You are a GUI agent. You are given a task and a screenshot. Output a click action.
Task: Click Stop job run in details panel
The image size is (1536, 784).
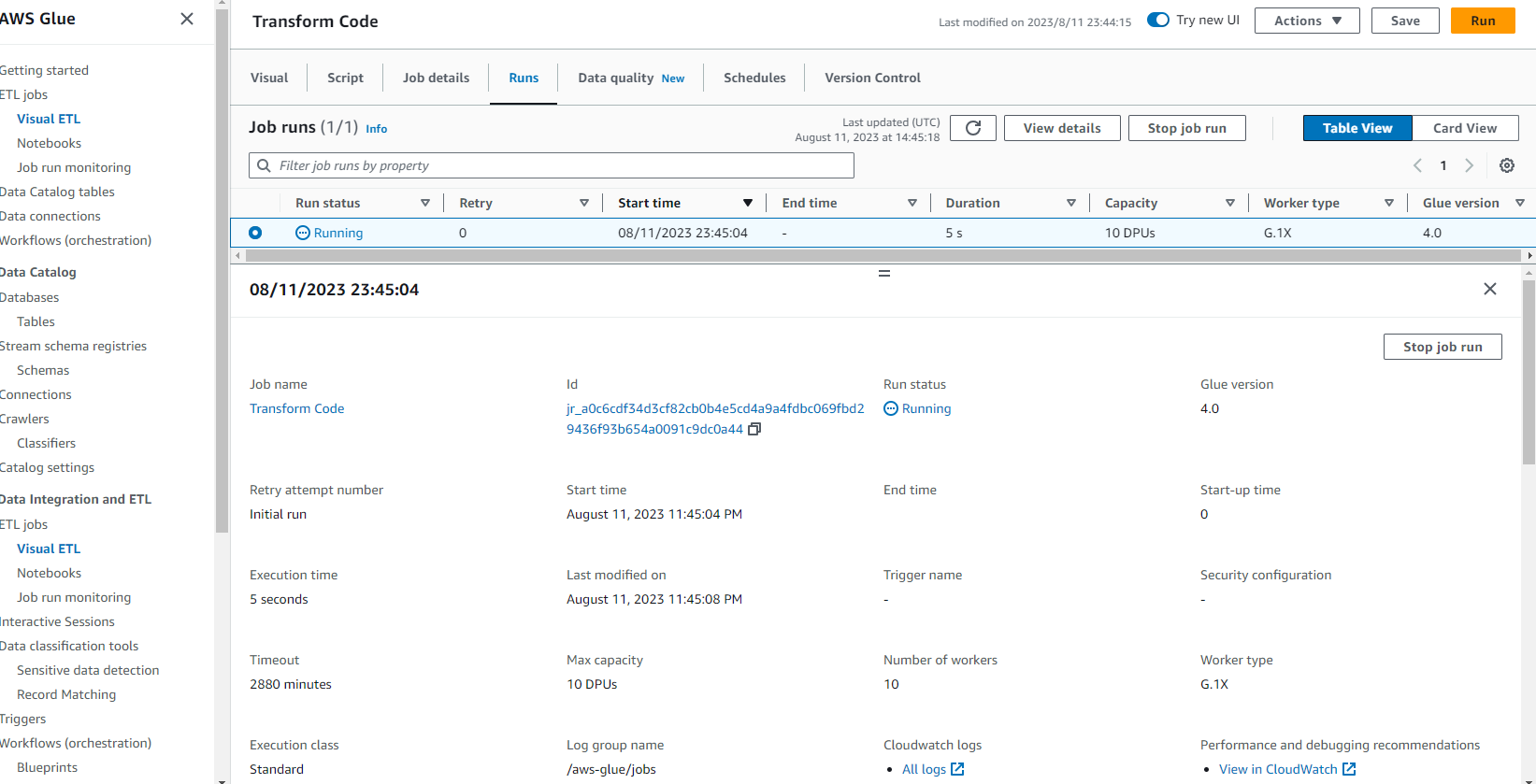coord(1443,347)
